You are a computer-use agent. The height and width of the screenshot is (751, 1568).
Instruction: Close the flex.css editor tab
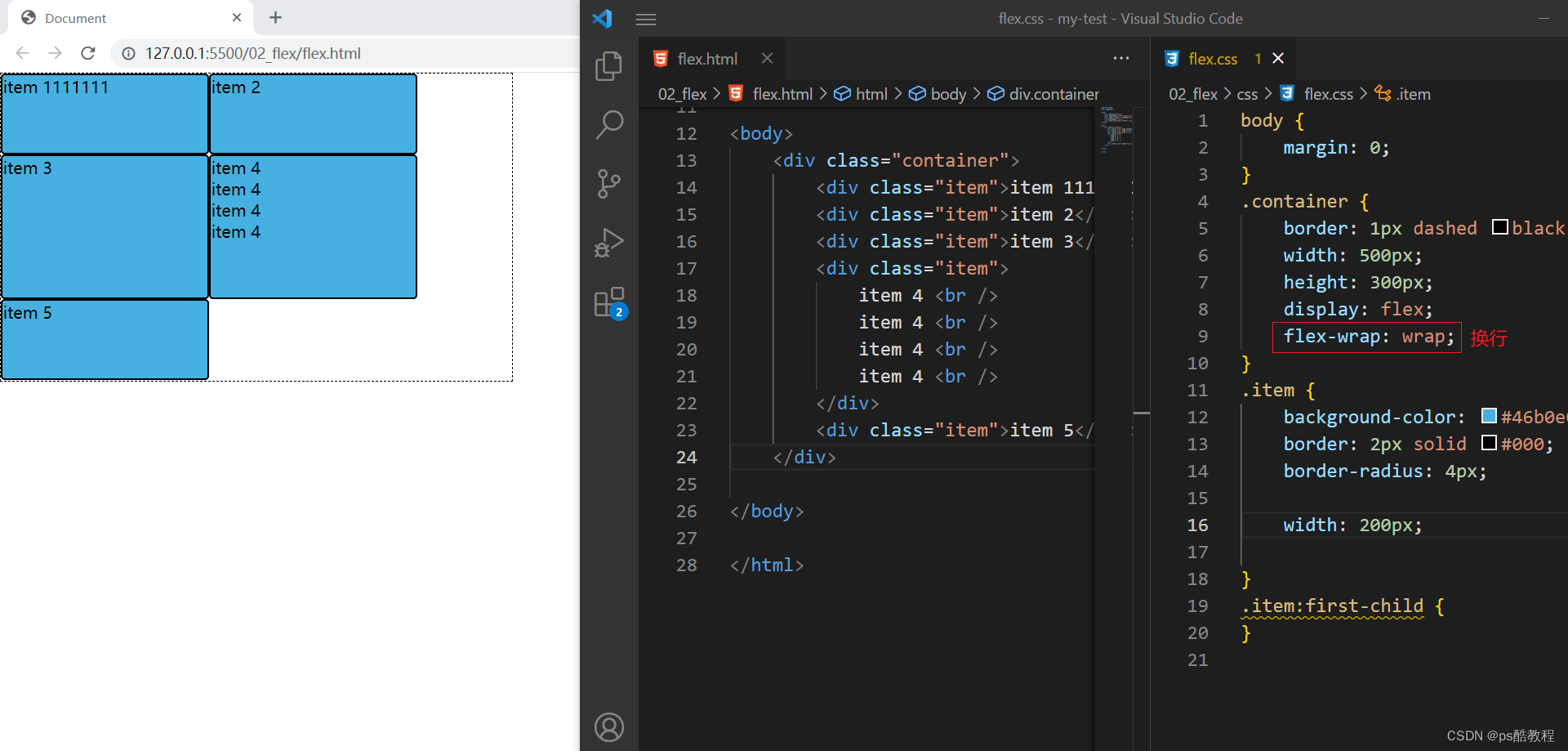(x=1278, y=58)
